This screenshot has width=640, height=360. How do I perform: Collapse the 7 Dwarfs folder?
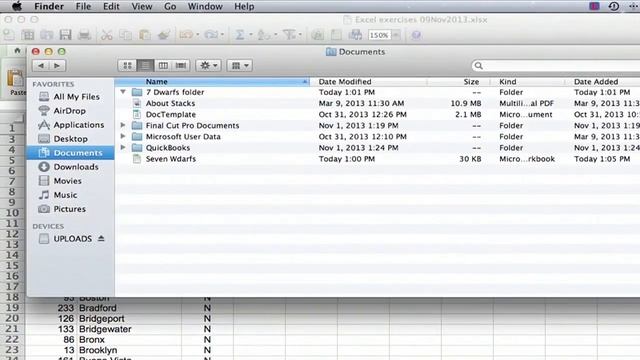coord(123,92)
